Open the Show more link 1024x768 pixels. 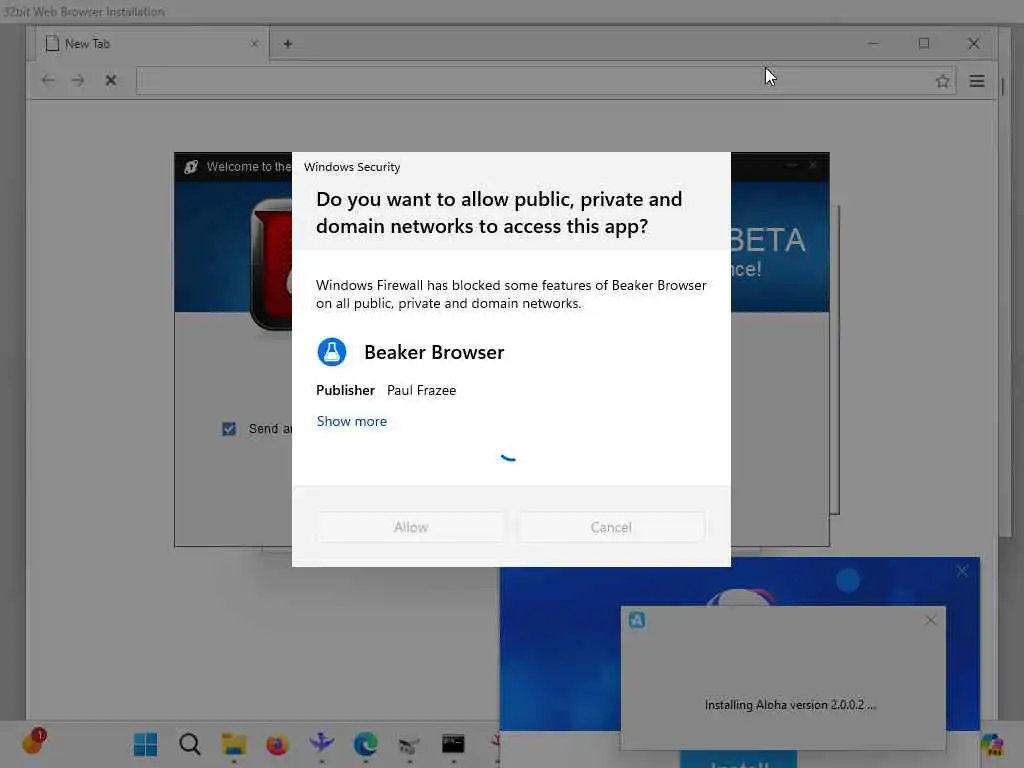pos(351,421)
